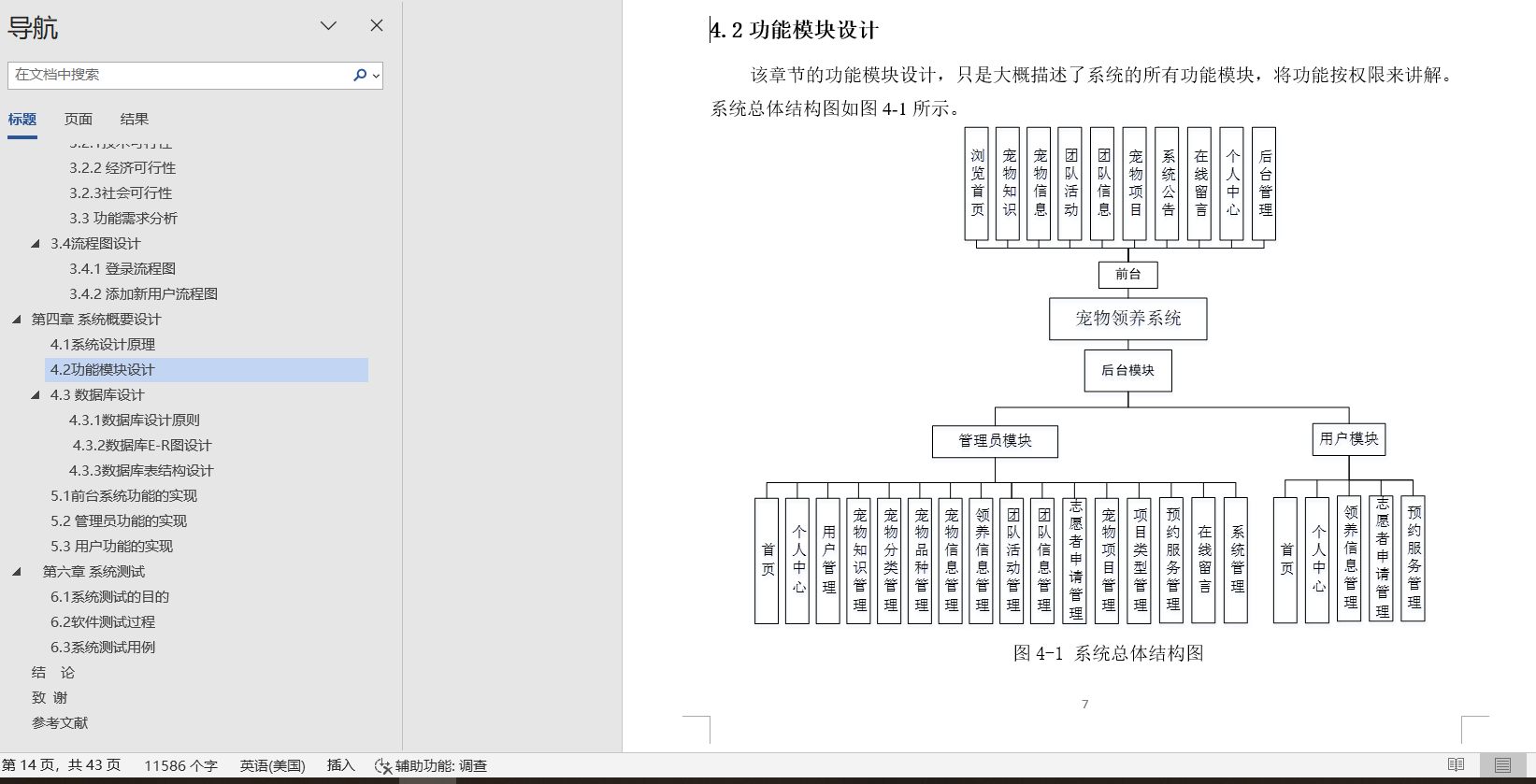This screenshot has height=784, width=1536.
Task: Go to heading 致 谢
Action: (x=50, y=697)
